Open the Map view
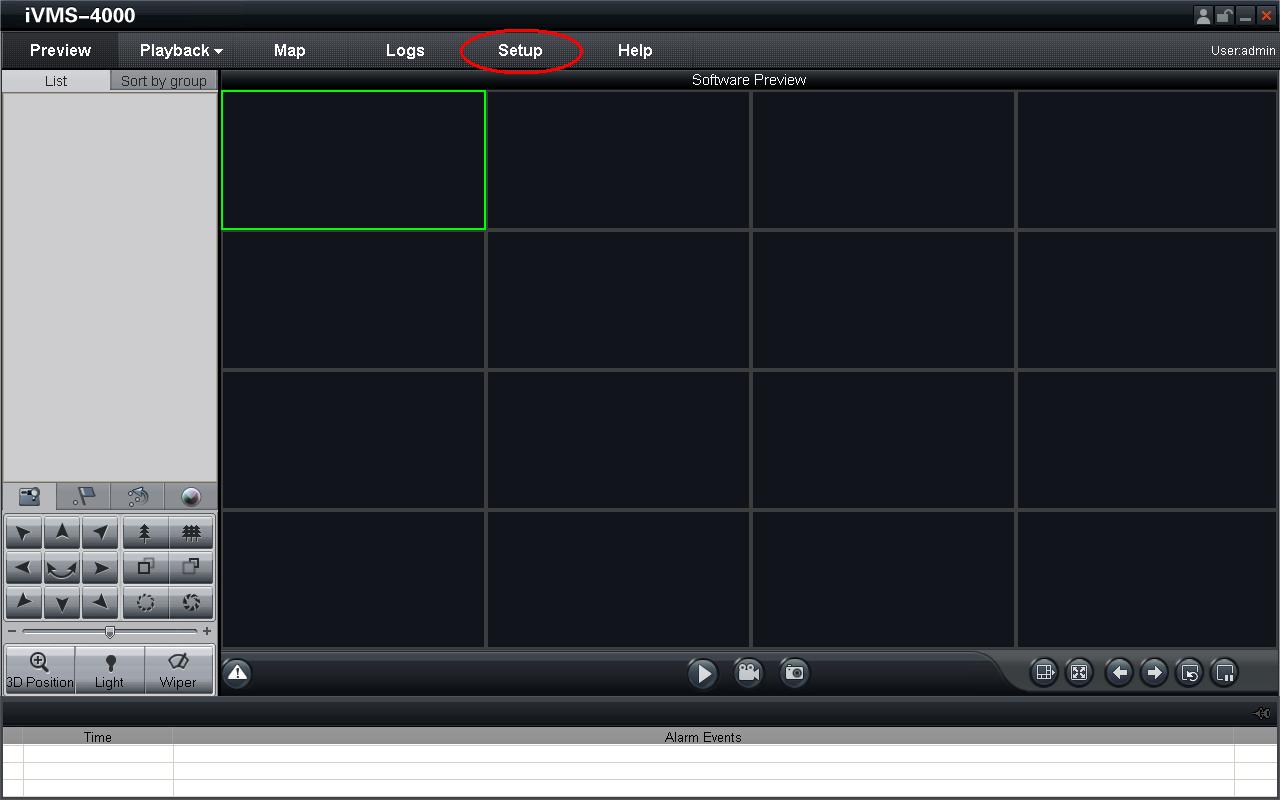 tap(290, 50)
